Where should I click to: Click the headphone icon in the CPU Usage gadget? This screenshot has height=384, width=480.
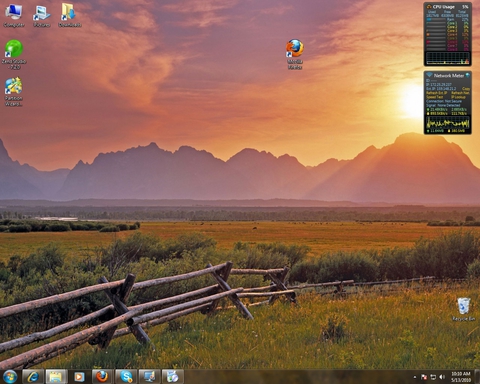(x=429, y=7)
